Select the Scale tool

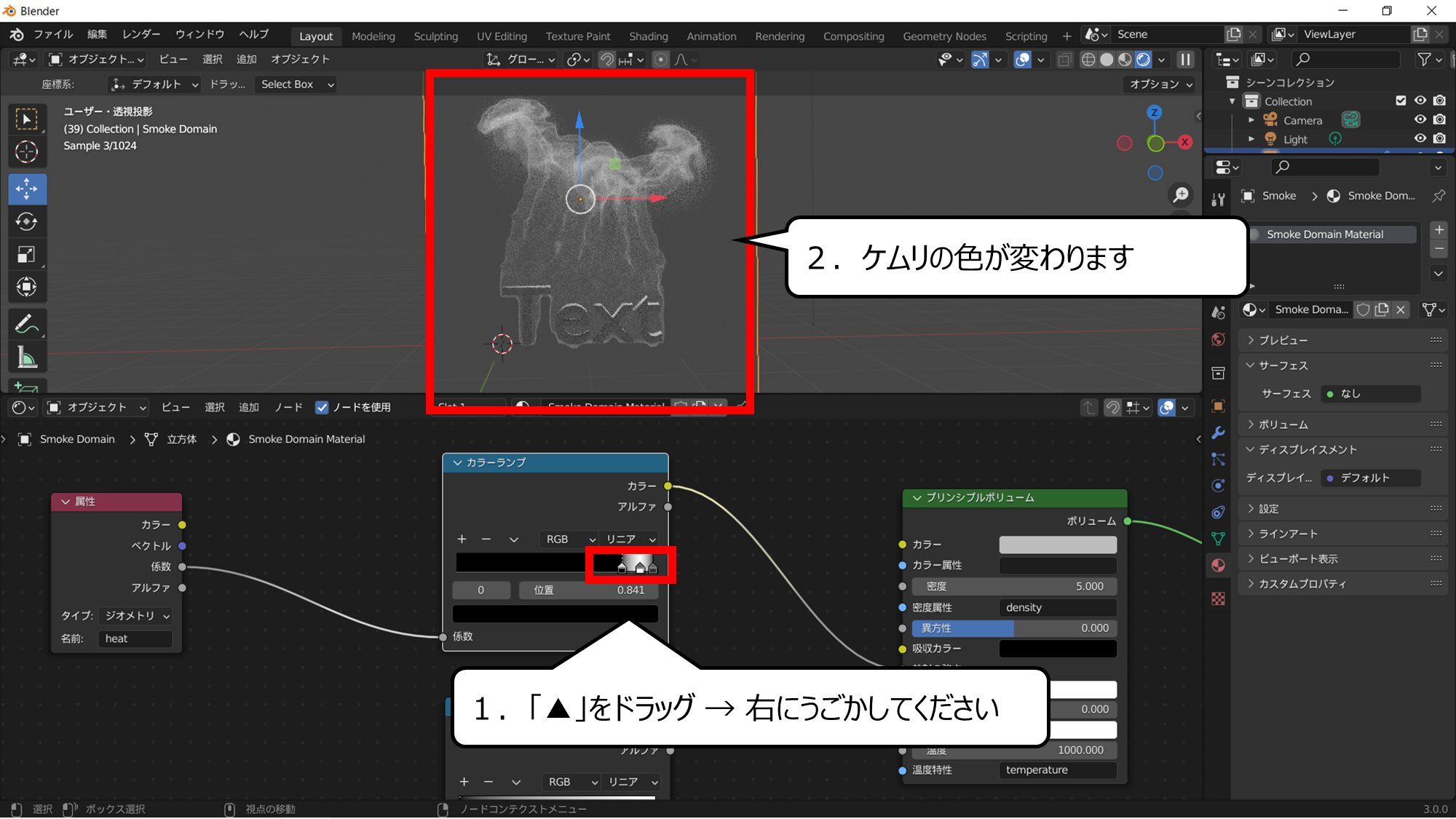tap(27, 254)
